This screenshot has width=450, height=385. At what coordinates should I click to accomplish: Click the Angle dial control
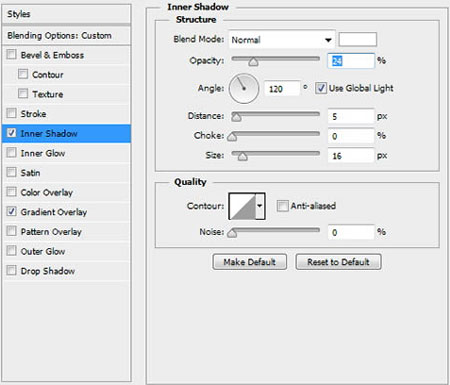(244, 89)
